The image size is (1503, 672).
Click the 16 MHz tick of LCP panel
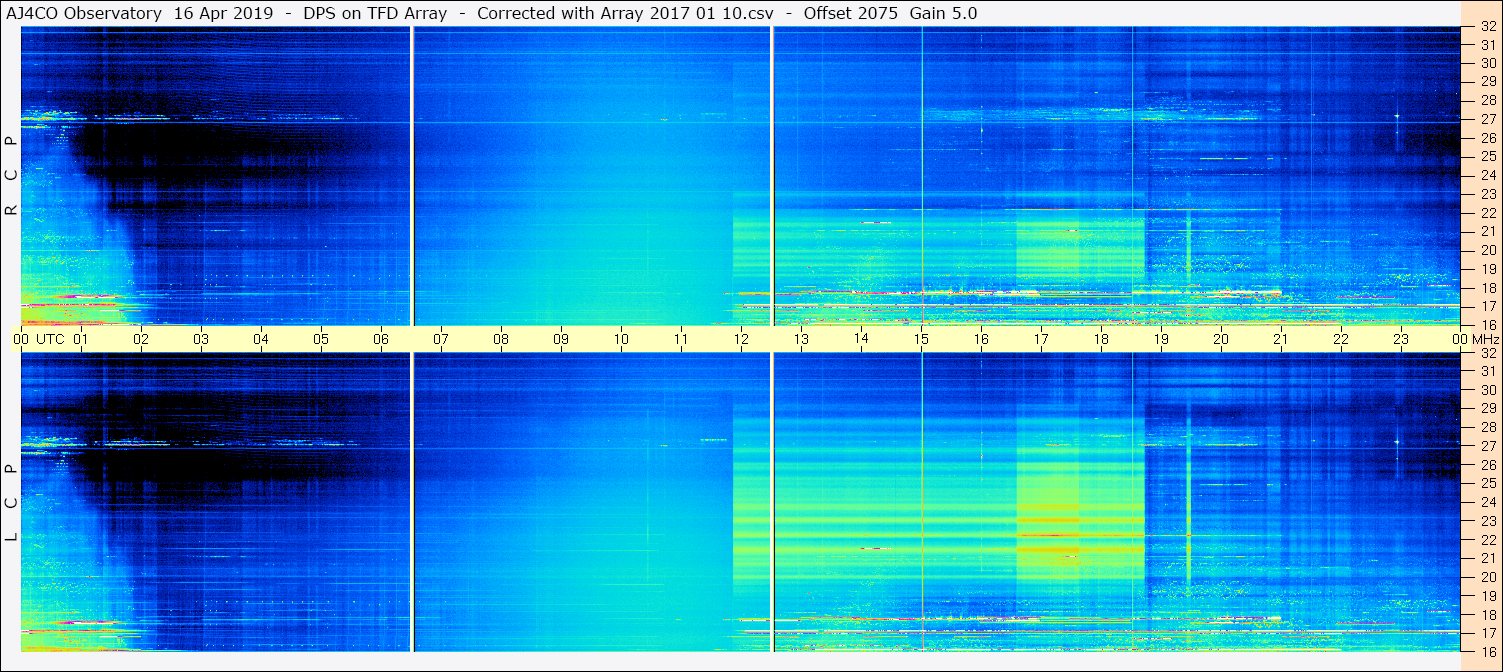[1488, 651]
